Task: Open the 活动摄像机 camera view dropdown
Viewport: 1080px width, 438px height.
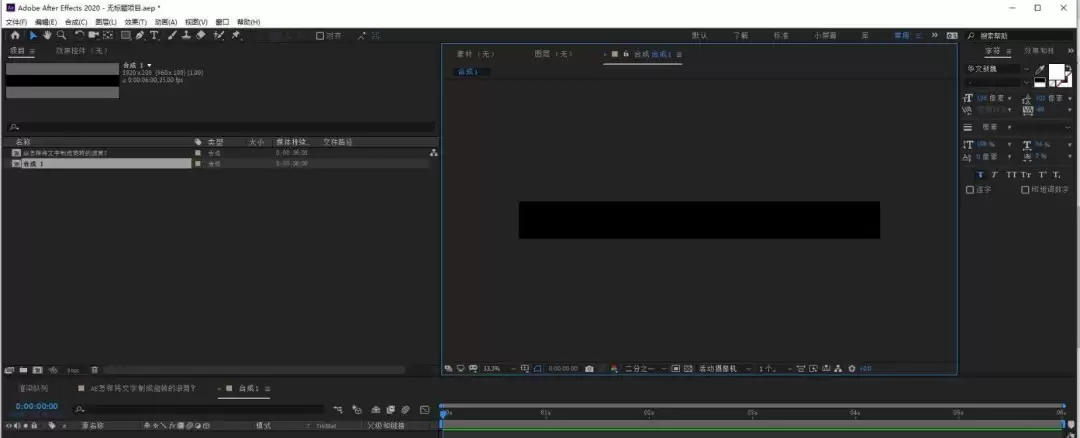Action: [724, 368]
